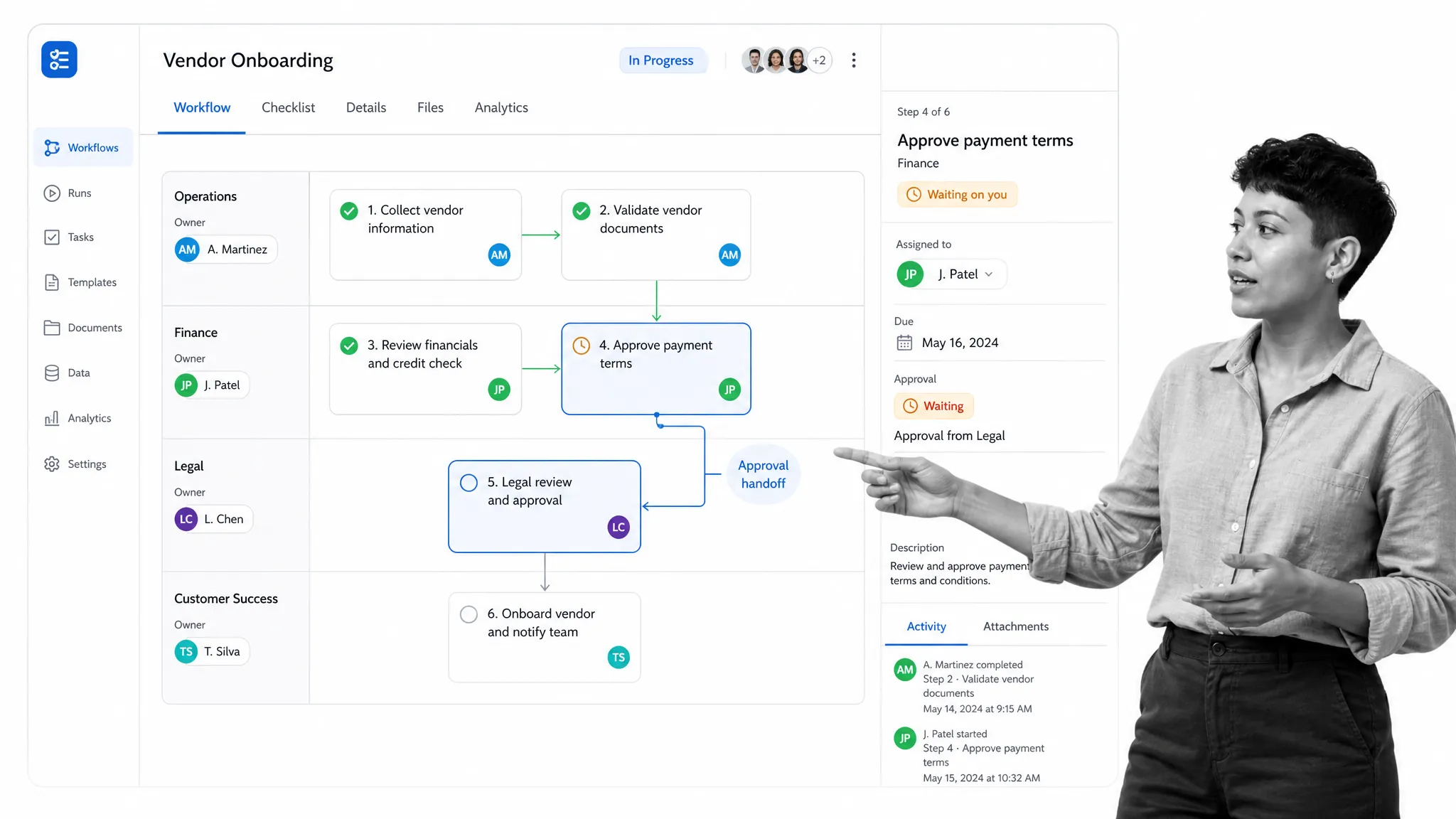Go to Tasks checkmark icon
The height and width of the screenshot is (819, 1456).
point(52,237)
